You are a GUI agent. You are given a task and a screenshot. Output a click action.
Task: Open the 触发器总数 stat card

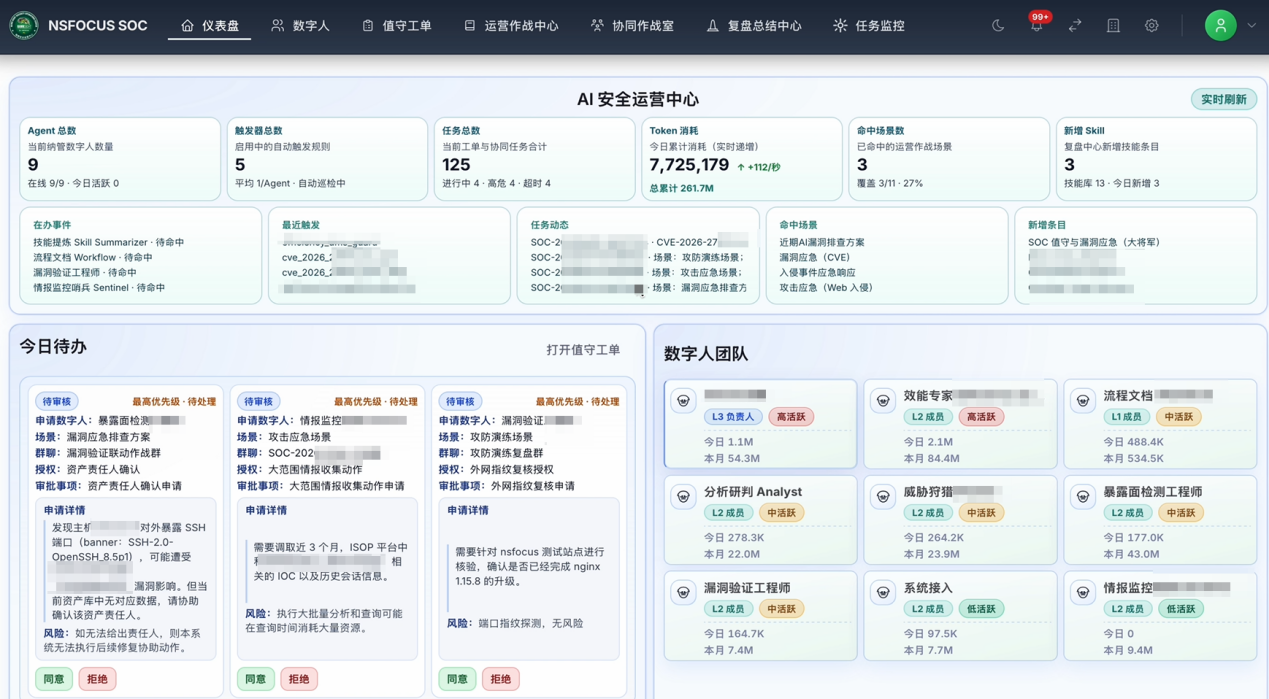pos(327,159)
